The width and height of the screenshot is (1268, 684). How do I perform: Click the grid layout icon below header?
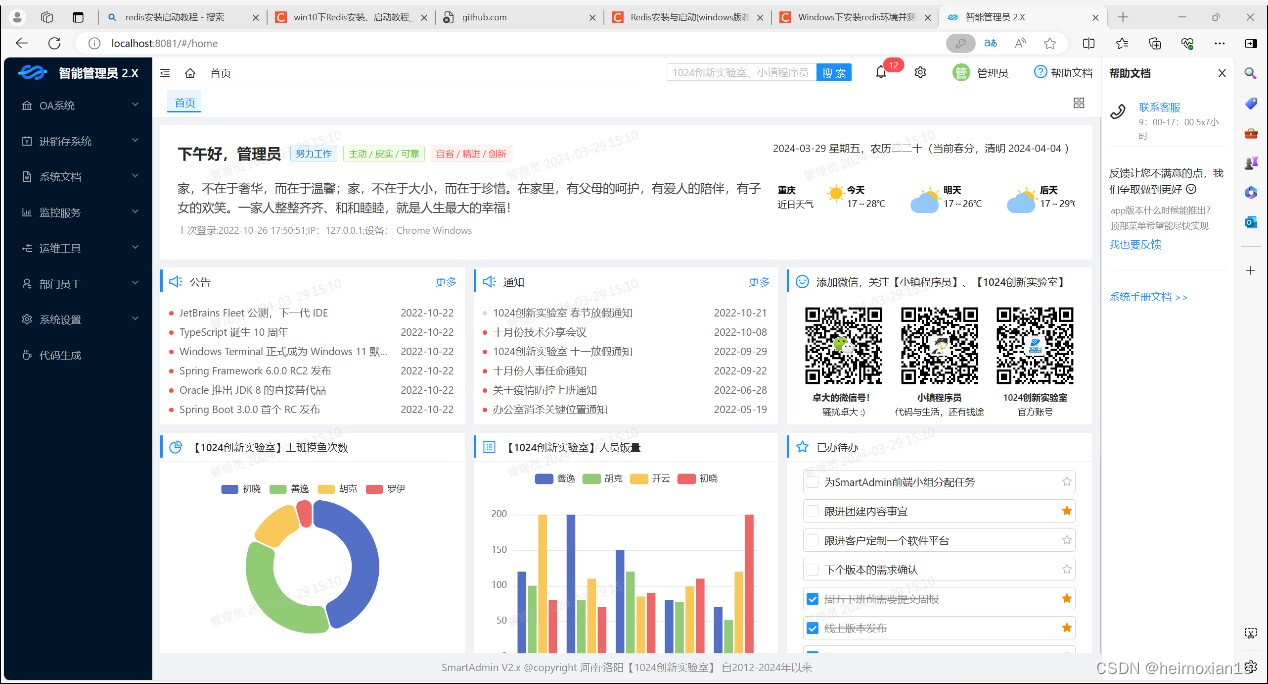coord(1079,103)
